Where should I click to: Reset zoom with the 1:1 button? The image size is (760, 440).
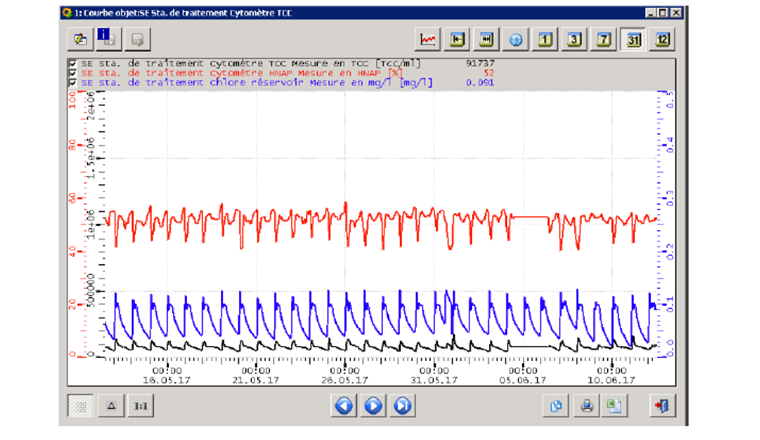141,406
